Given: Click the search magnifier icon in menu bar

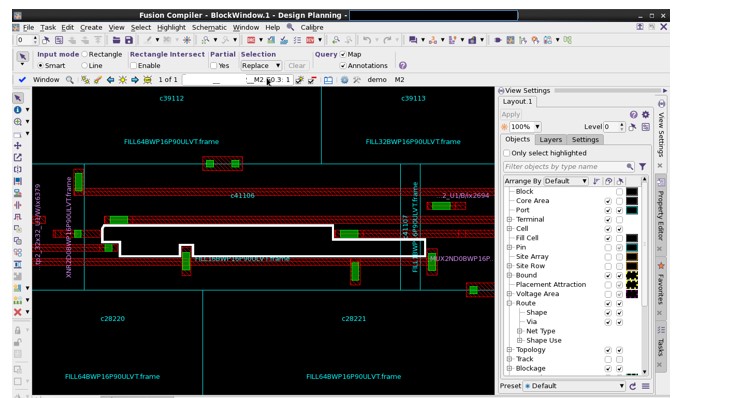Looking at the screenshot, I should click(x=290, y=27).
